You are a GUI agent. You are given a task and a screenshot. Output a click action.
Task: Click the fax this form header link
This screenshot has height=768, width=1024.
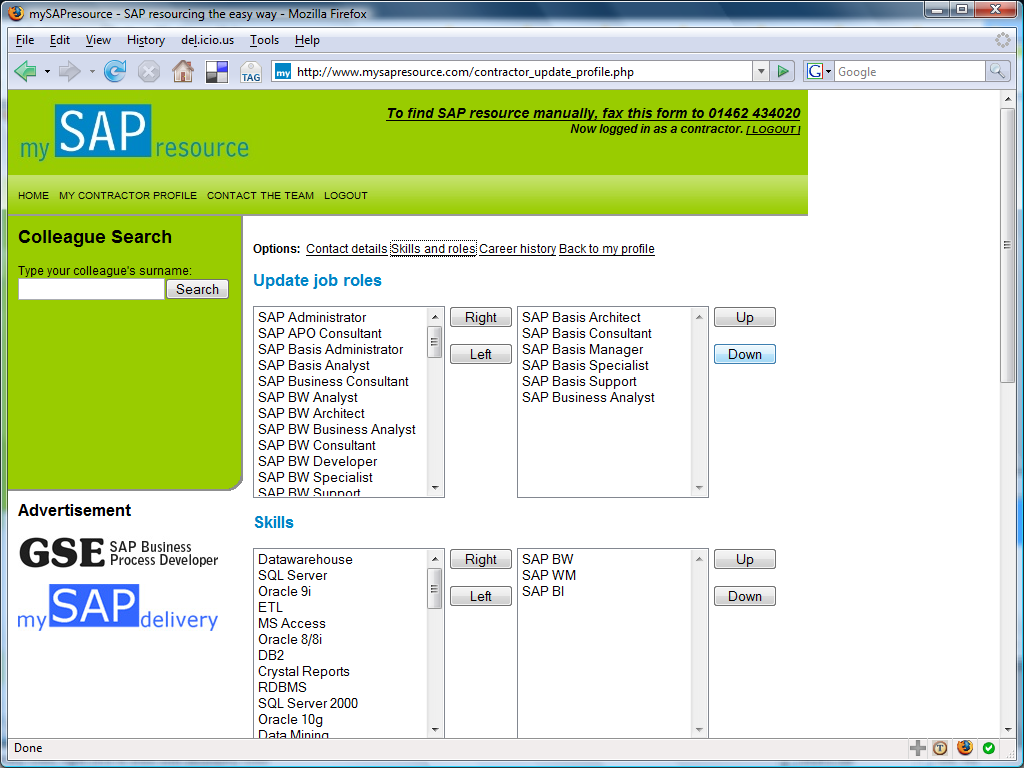coord(593,113)
